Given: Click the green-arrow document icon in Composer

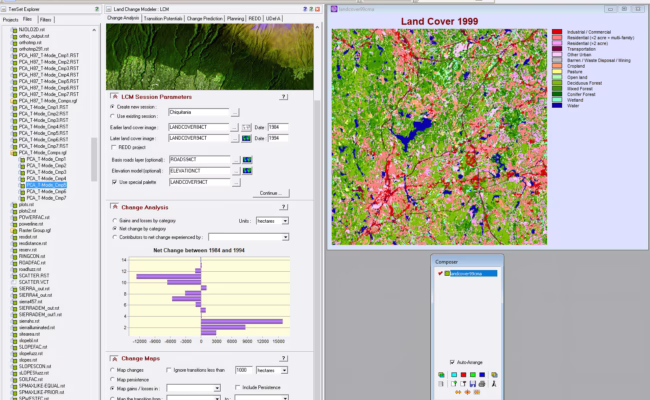Looking at the screenshot, I should 454,384.
